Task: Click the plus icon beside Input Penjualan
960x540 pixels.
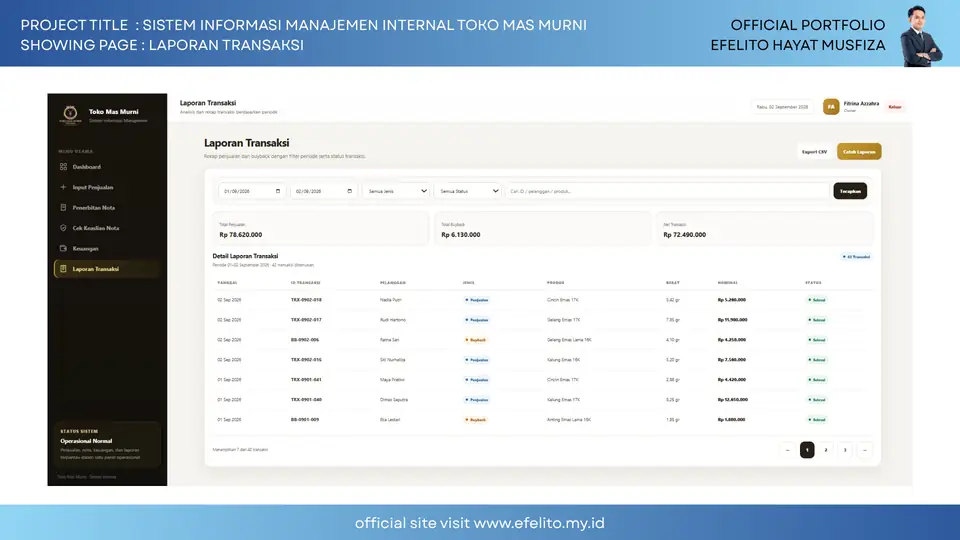Action: click(x=63, y=187)
